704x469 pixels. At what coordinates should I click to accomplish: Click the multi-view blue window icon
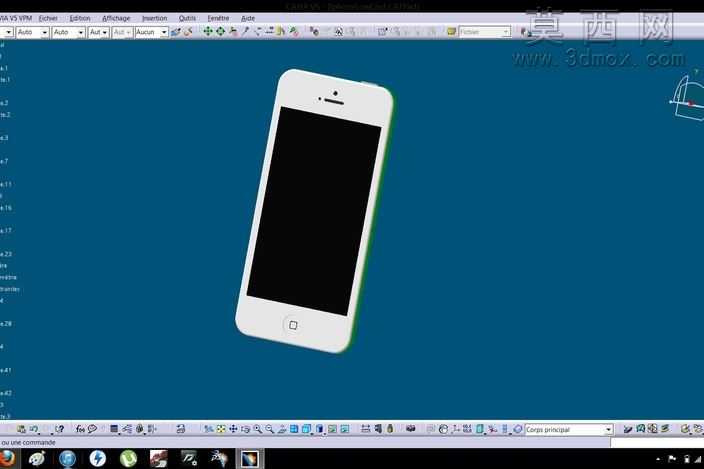pyautogui.click(x=294, y=429)
